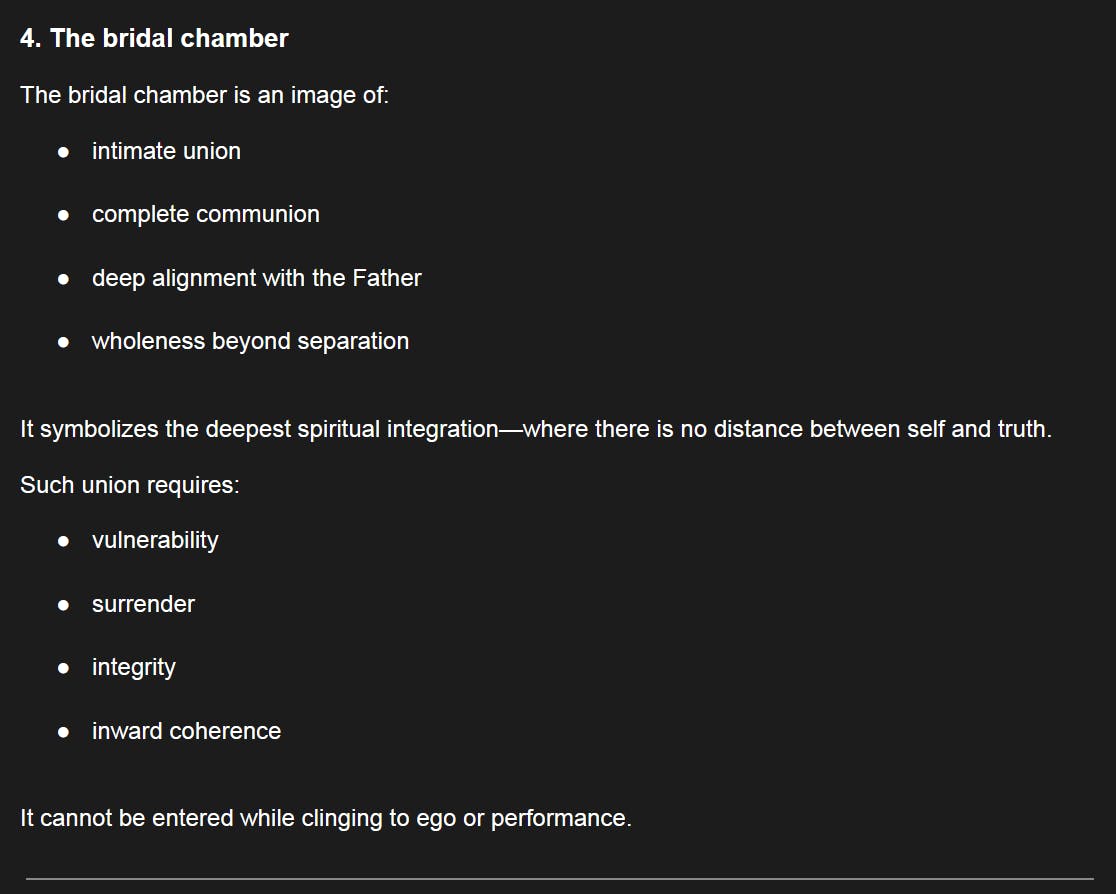Click the bullet dot beside "surrender"
This screenshot has width=1116, height=894.
[x=64, y=605]
